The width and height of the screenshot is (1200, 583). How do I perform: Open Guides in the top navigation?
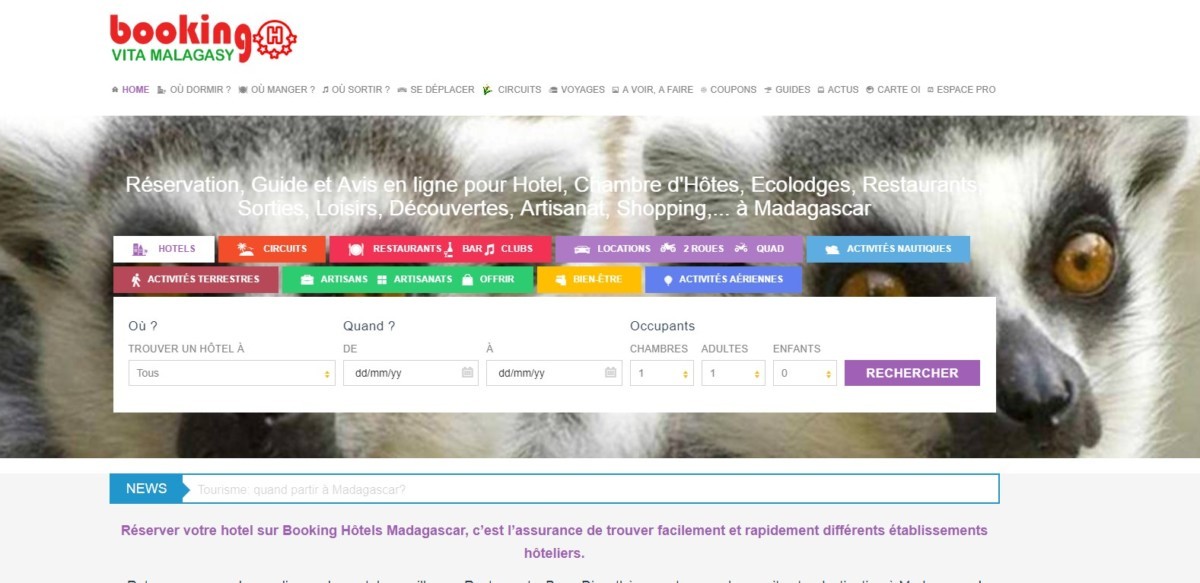pyautogui.click(x=787, y=90)
